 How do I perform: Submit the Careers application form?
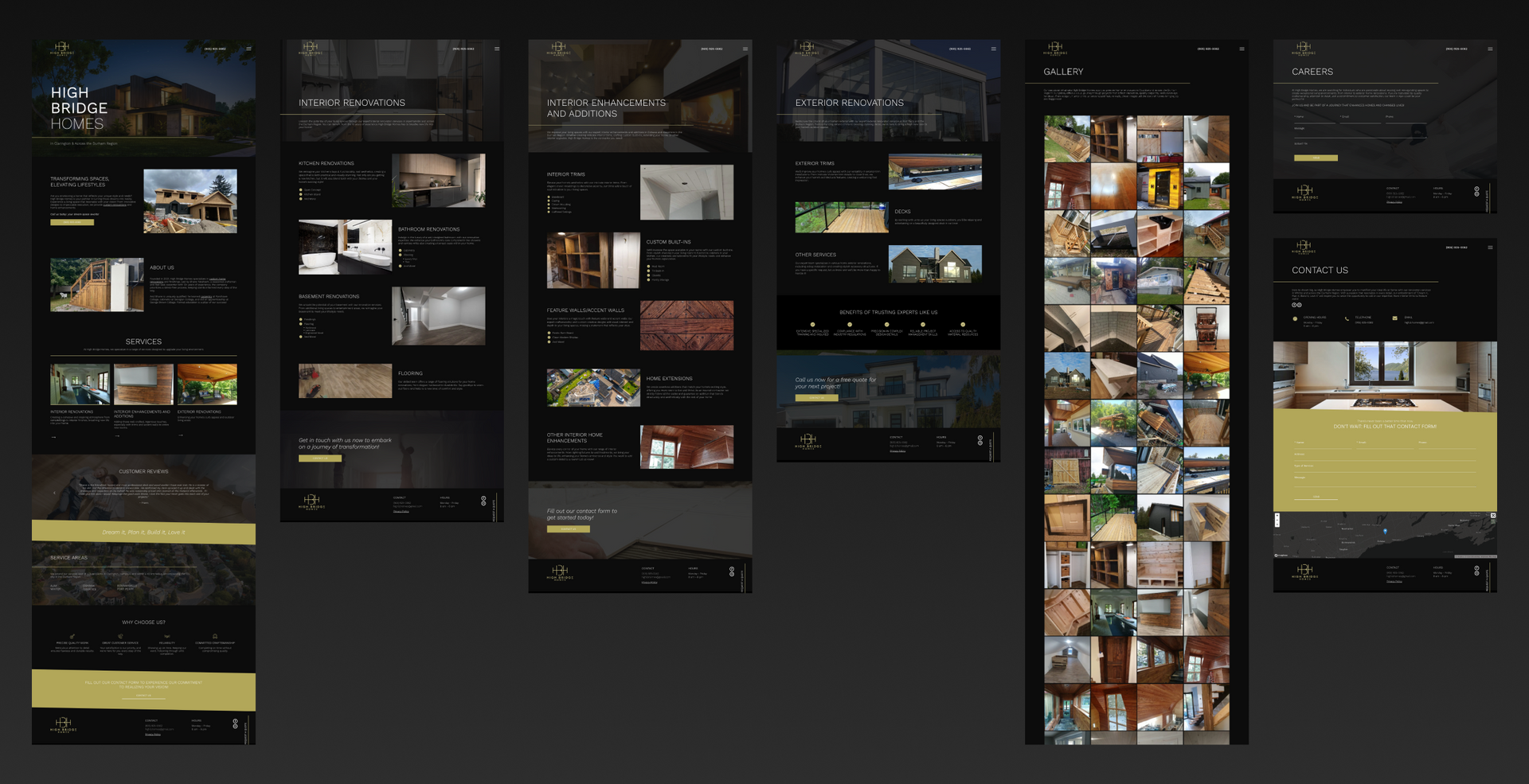click(1316, 158)
